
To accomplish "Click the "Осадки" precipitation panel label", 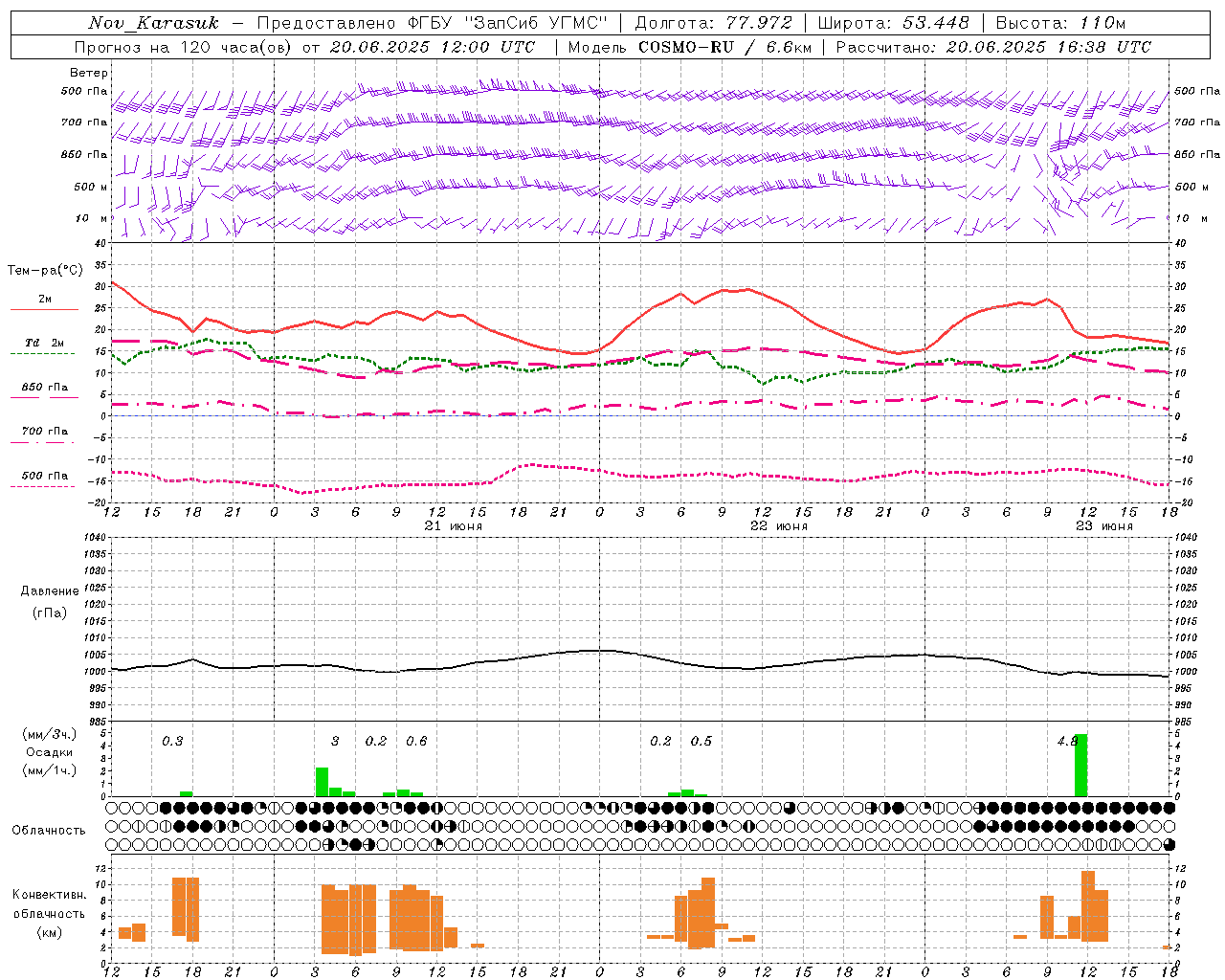I will 50,752.
